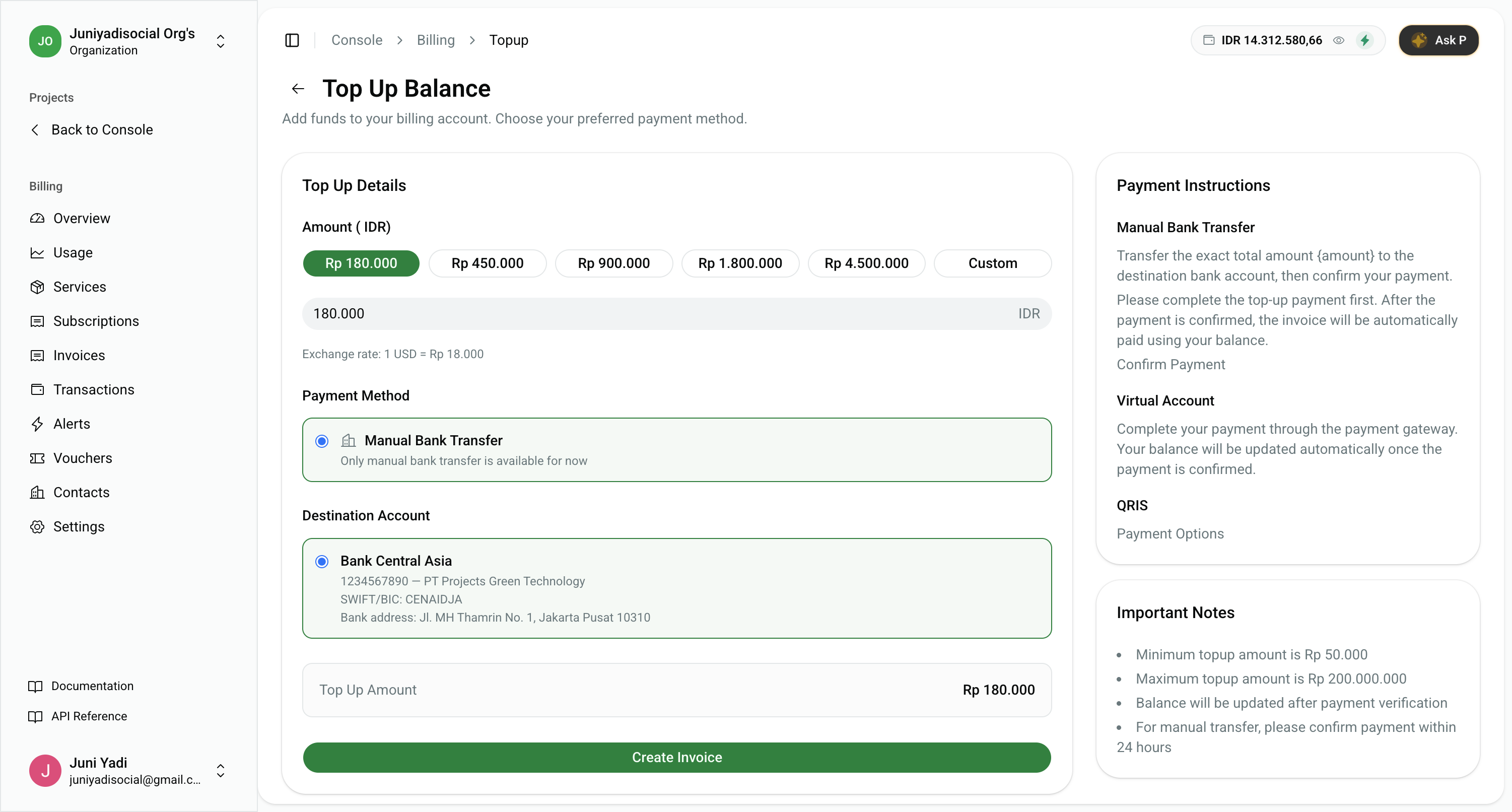Viewport: 1512px width, 812px height.
Task: Open Invoices via its icon
Action: pos(37,355)
